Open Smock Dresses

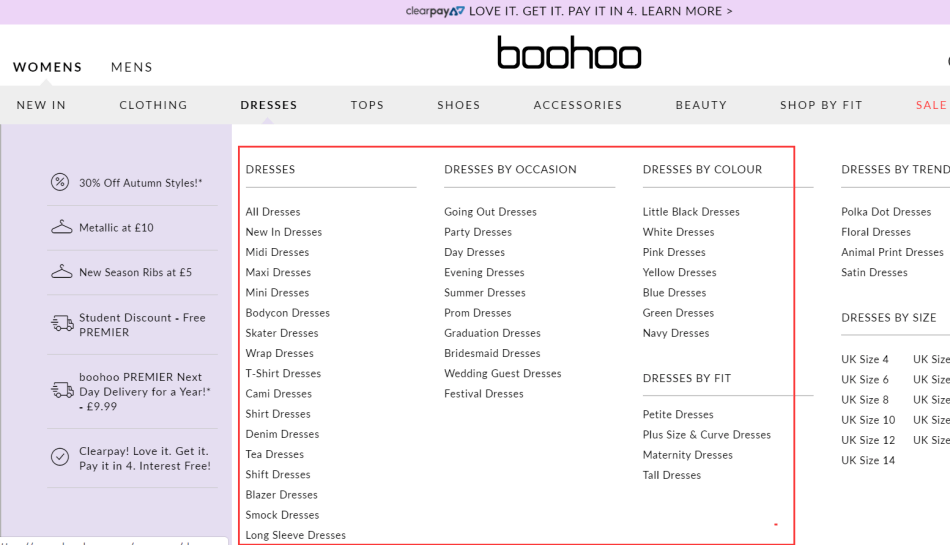(x=282, y=515)
